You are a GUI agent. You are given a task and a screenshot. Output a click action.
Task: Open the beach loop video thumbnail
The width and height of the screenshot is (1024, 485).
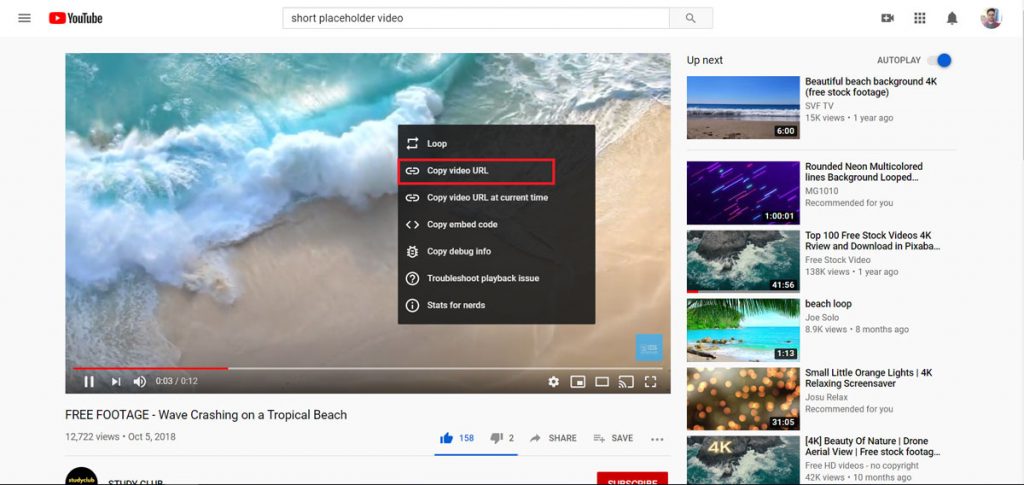click(x=742, y=329)
